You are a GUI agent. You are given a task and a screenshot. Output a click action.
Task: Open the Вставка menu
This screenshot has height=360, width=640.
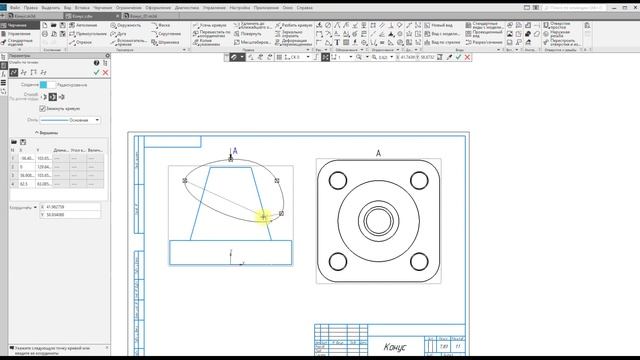click(x=82, y=8)
